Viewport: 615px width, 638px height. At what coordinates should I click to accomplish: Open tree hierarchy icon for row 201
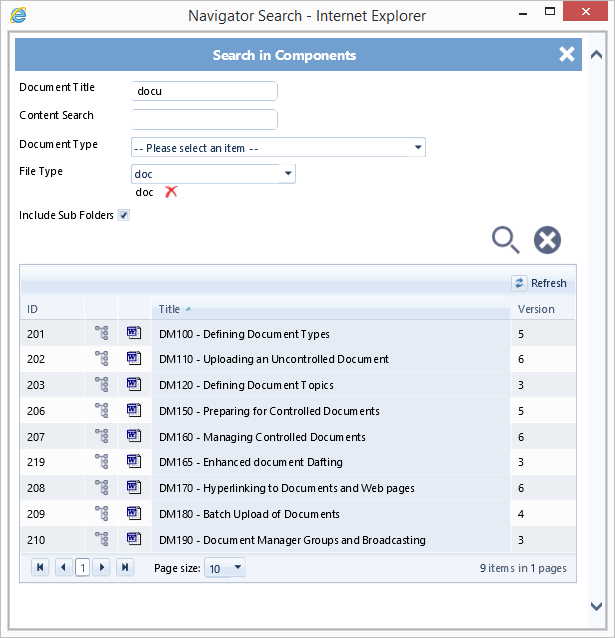(x=102, y=333)
